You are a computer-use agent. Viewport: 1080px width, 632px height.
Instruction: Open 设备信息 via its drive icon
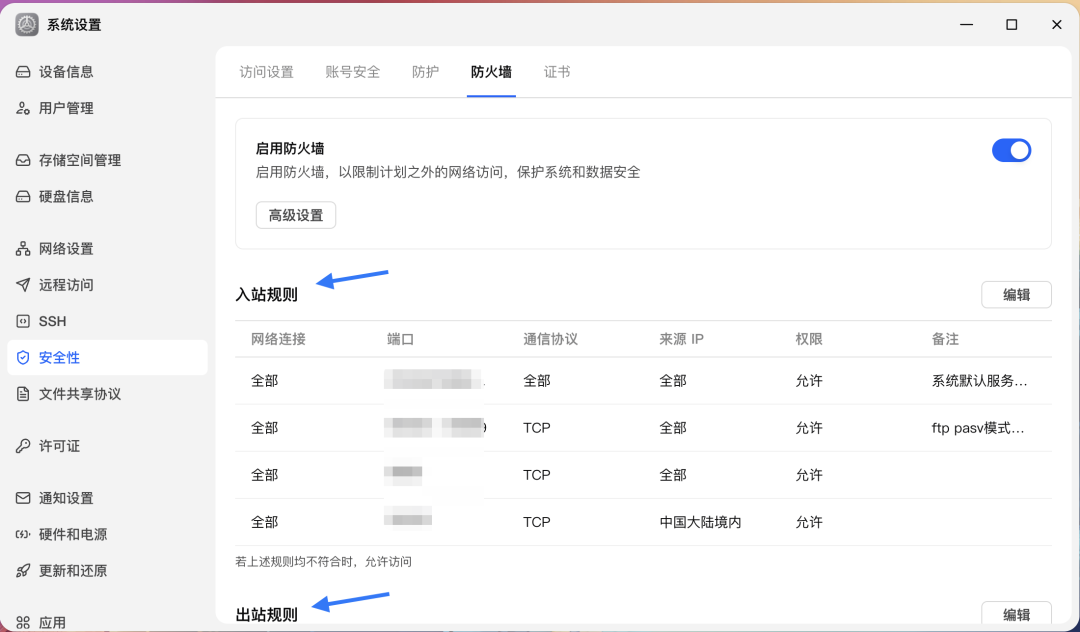[x=23, y=72]
